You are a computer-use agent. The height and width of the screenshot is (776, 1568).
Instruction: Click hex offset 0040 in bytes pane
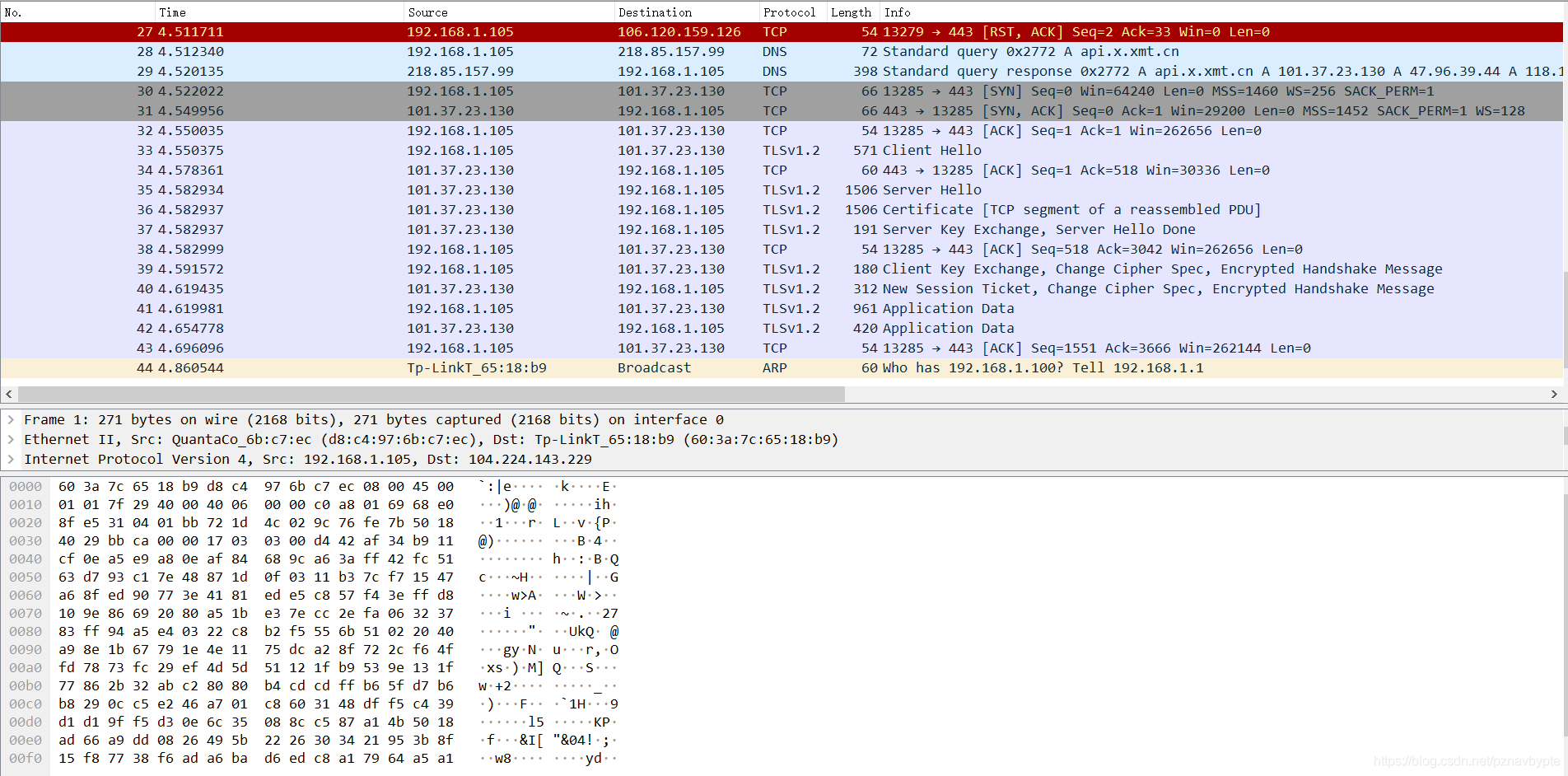click(26, 559)
